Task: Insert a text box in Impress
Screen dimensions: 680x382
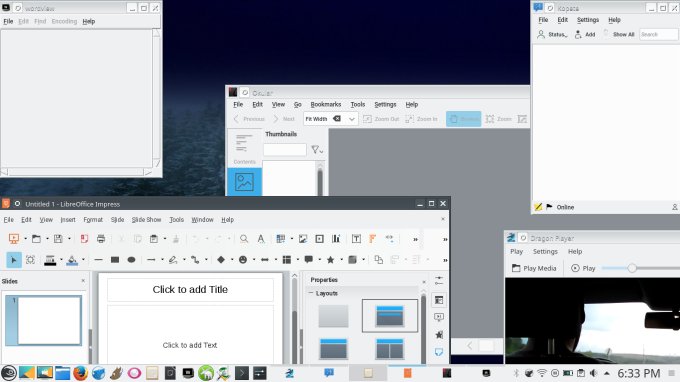Action: [x=356, y=238]
